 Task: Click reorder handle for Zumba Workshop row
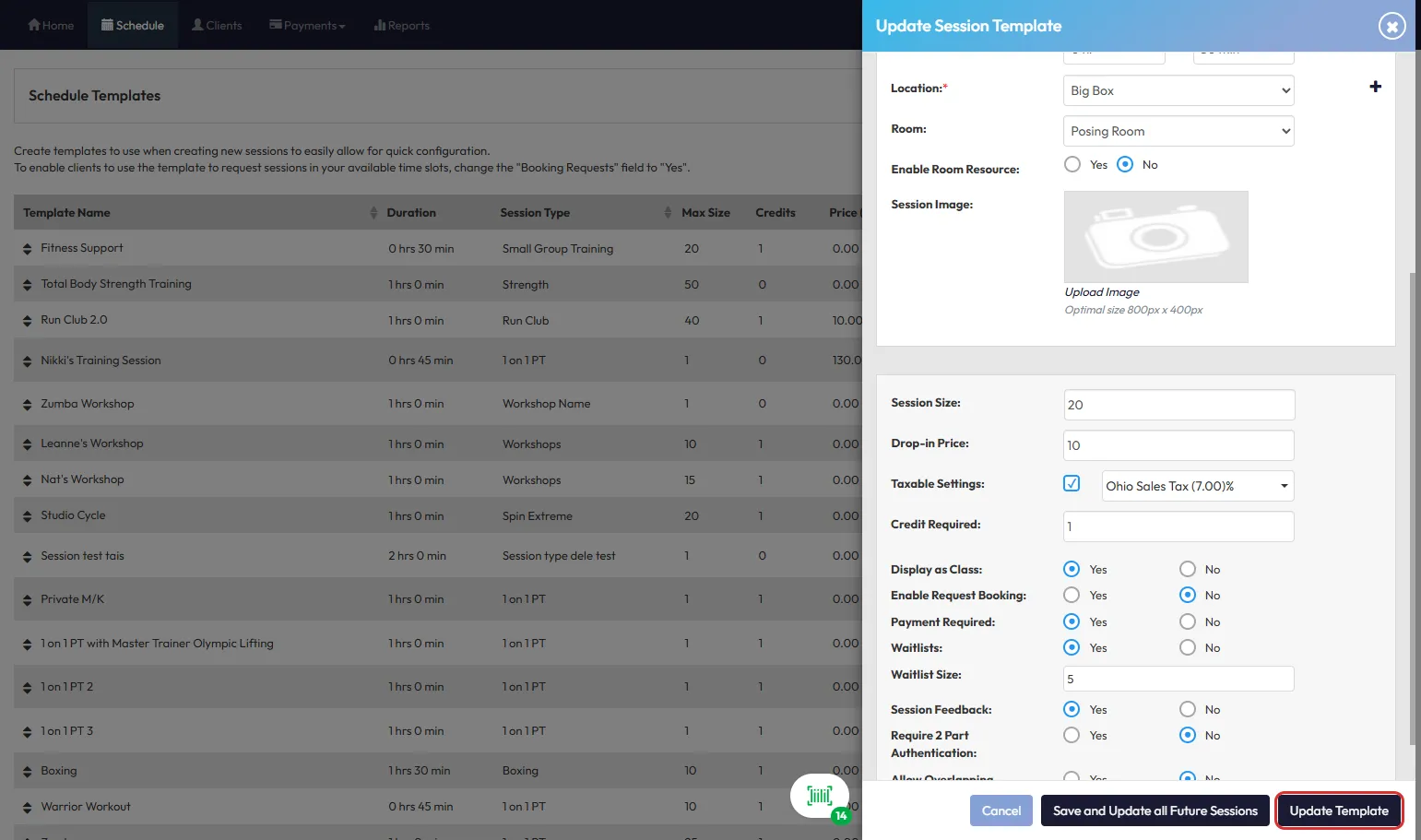pos(27,405)
